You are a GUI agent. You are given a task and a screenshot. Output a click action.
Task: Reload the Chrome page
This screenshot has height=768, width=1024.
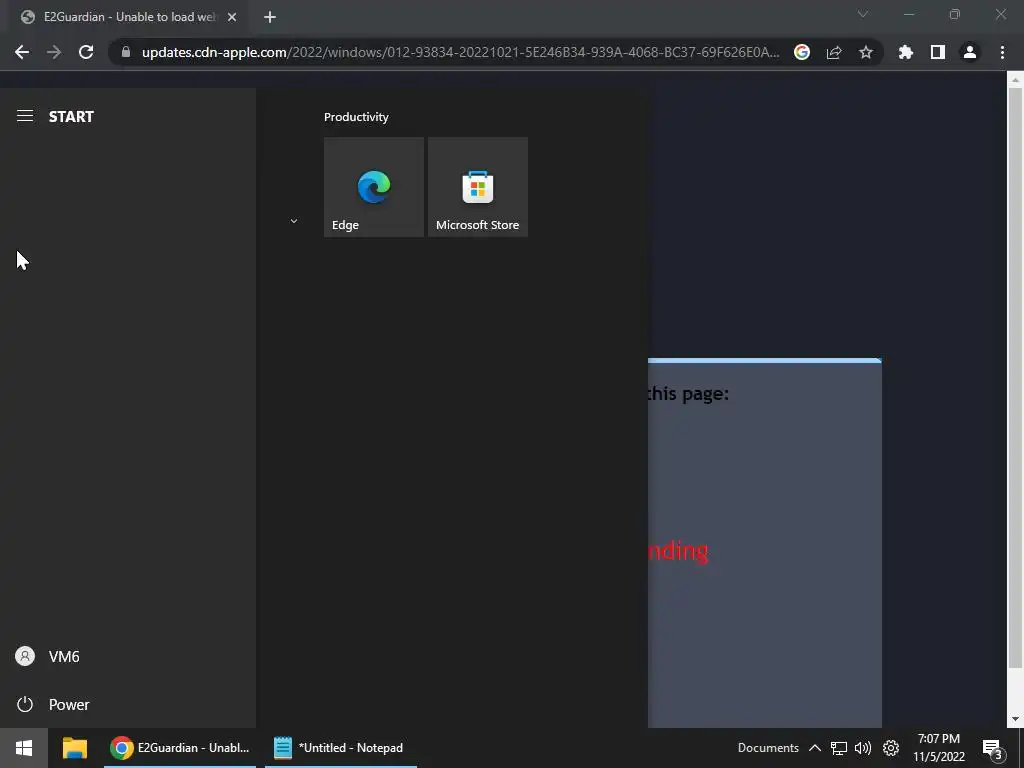(86, 52)
